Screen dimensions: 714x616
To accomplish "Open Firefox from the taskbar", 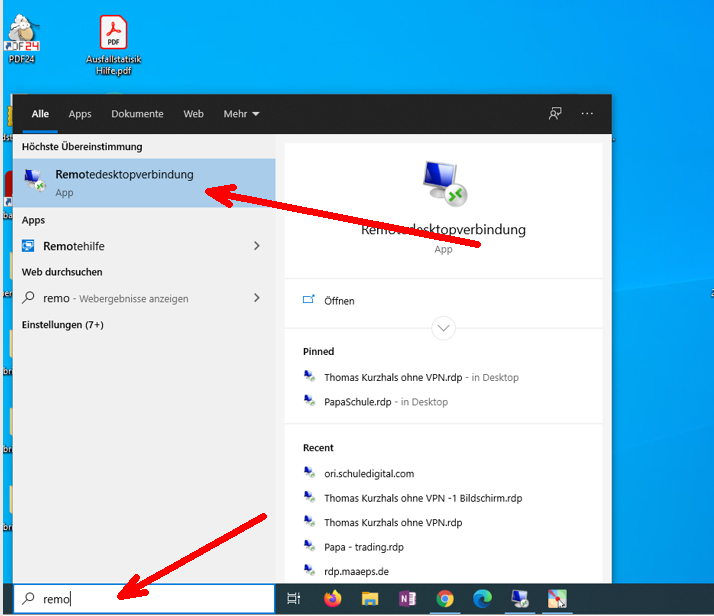I will point(333,599).
